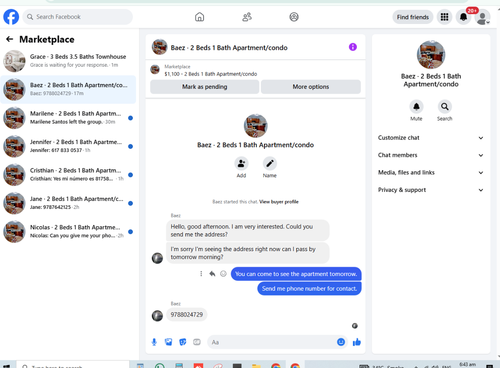500x368 pixels.
Task: Open Nicolas 2 Beds conversation
Action: tap(68, 231)
